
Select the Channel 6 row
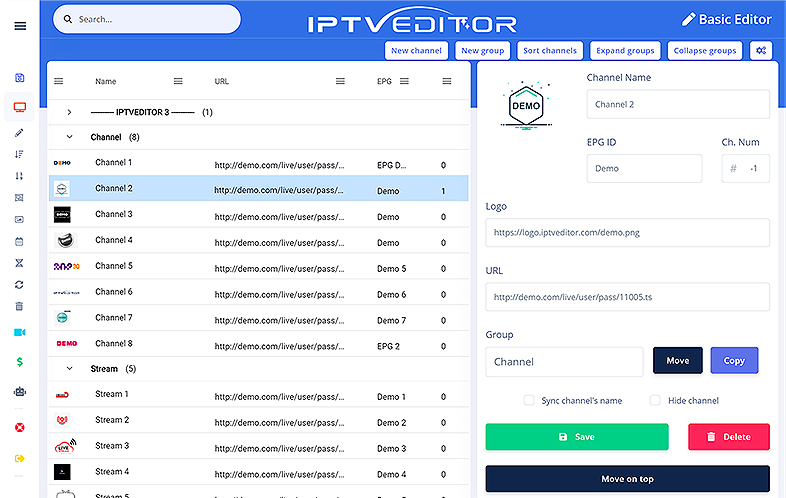coord(259,292)
